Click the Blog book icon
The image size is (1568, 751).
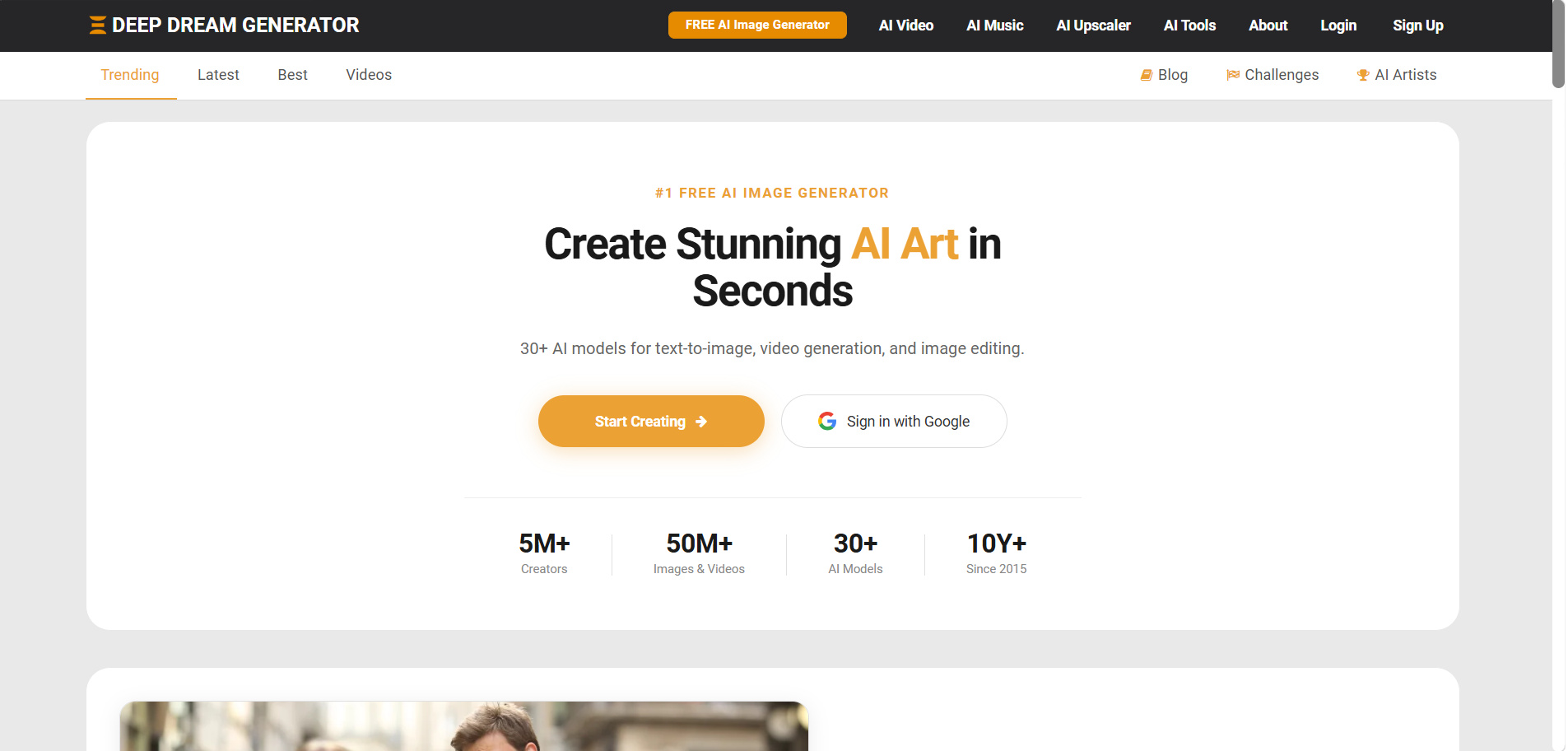[x=1146, y=75]
